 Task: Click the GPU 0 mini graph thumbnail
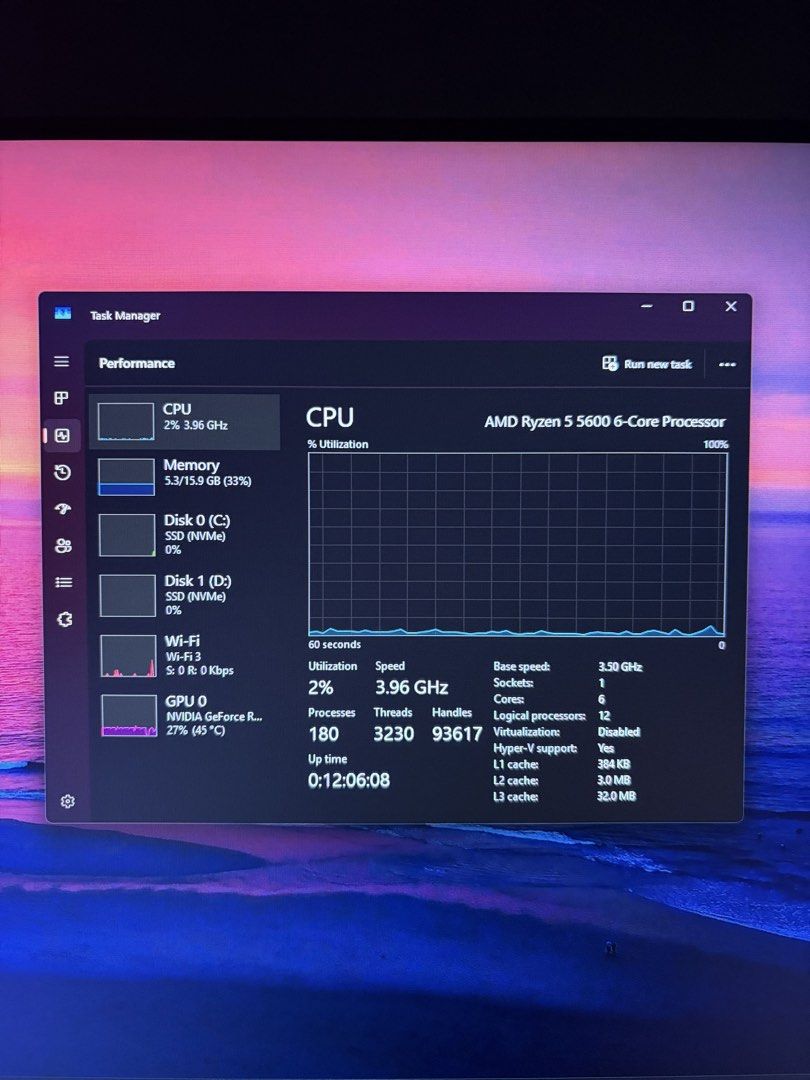(129, 716)
